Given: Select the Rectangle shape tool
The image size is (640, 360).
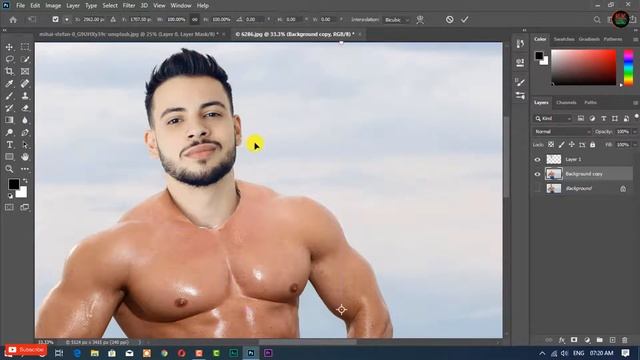Looking at the screenshot, I should tap(9, 157).
